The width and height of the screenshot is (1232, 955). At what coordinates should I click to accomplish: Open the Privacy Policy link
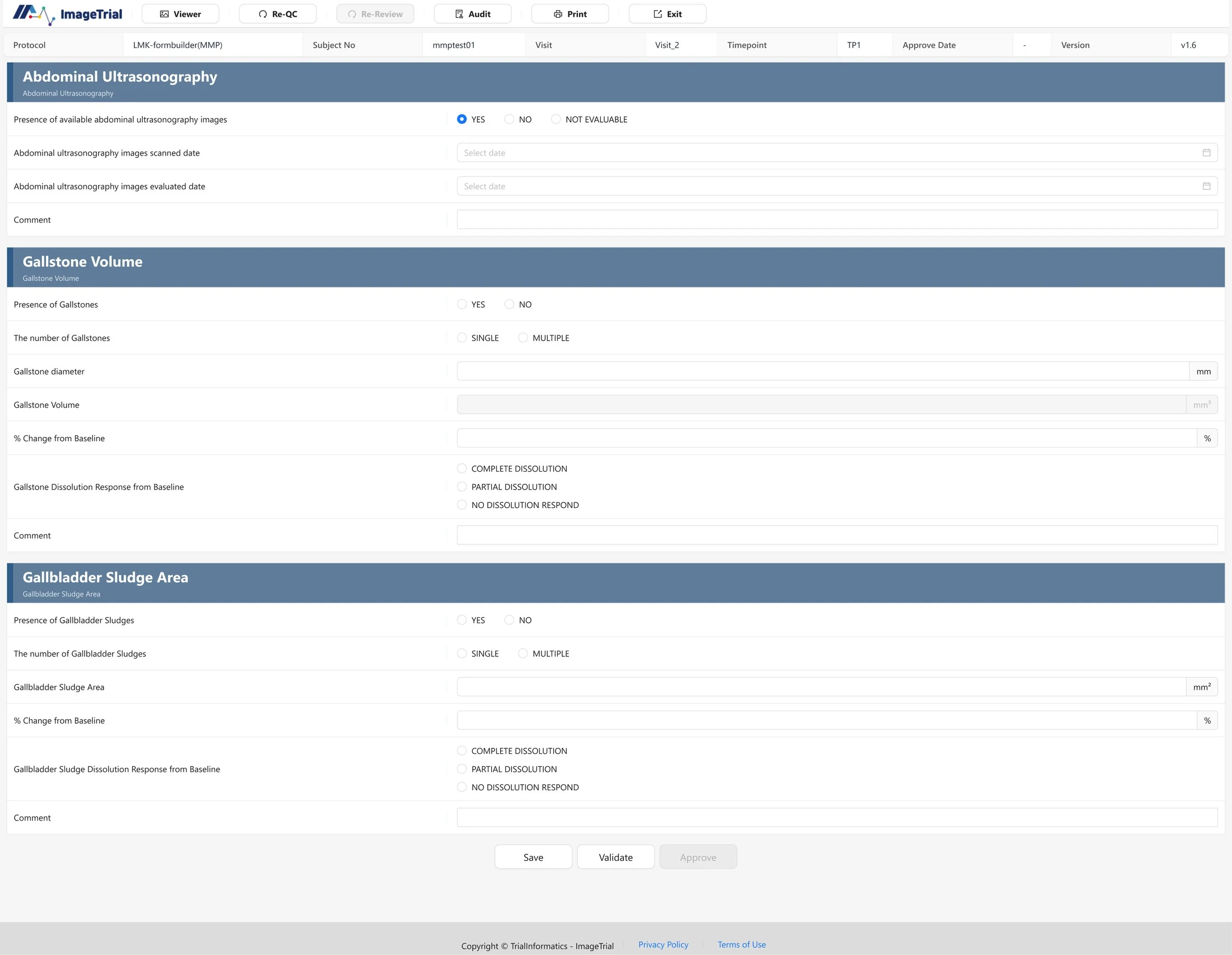pyautogui.click(x=664, y=944)
